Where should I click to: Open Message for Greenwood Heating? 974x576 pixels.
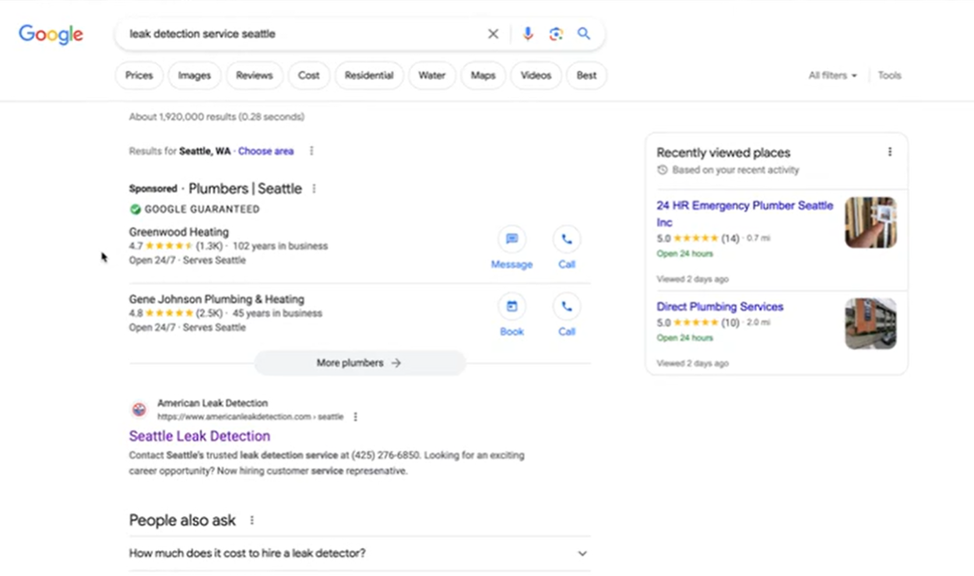tap(511, 240)
